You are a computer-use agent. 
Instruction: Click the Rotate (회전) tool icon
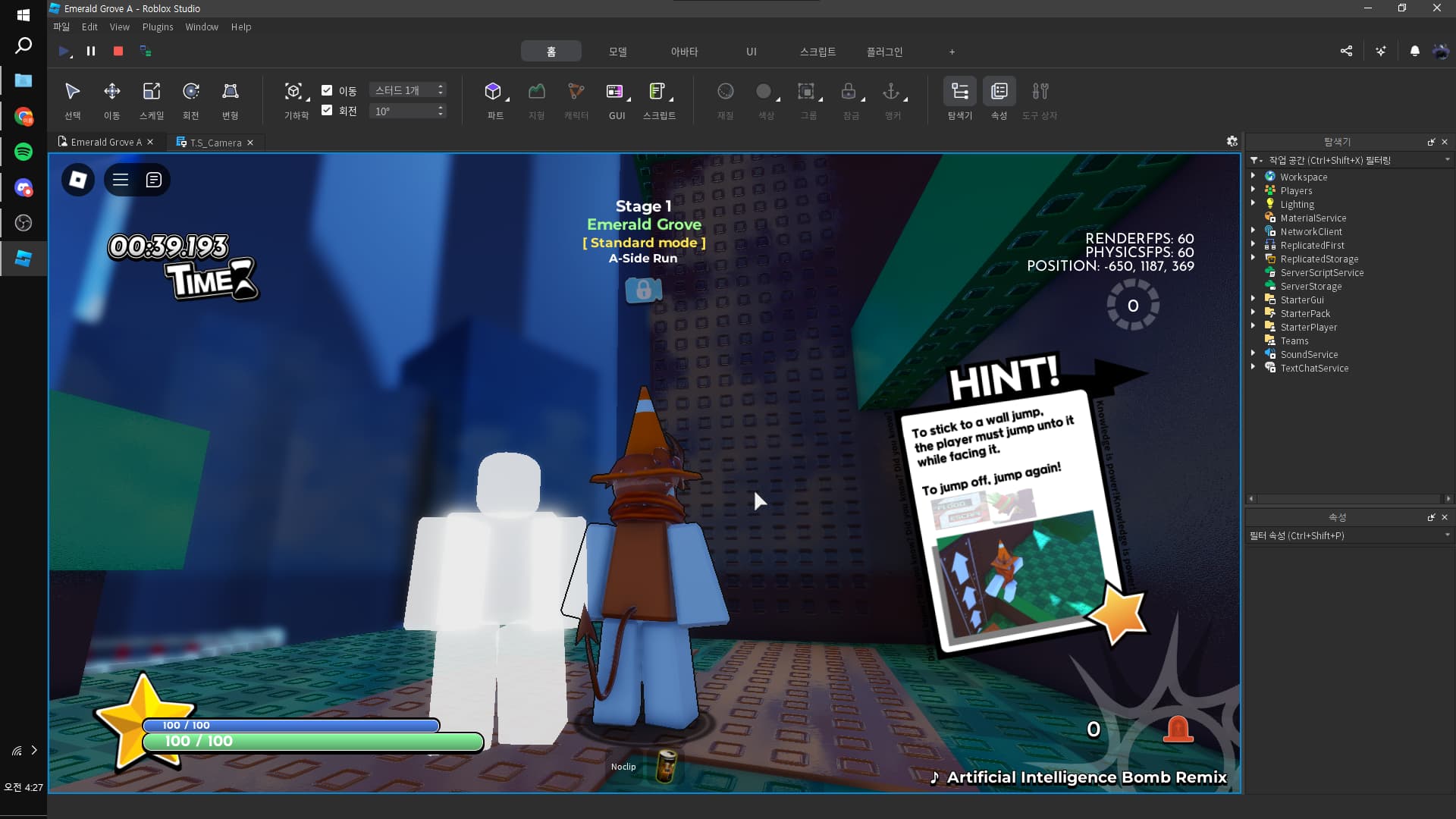click(190, 93)
